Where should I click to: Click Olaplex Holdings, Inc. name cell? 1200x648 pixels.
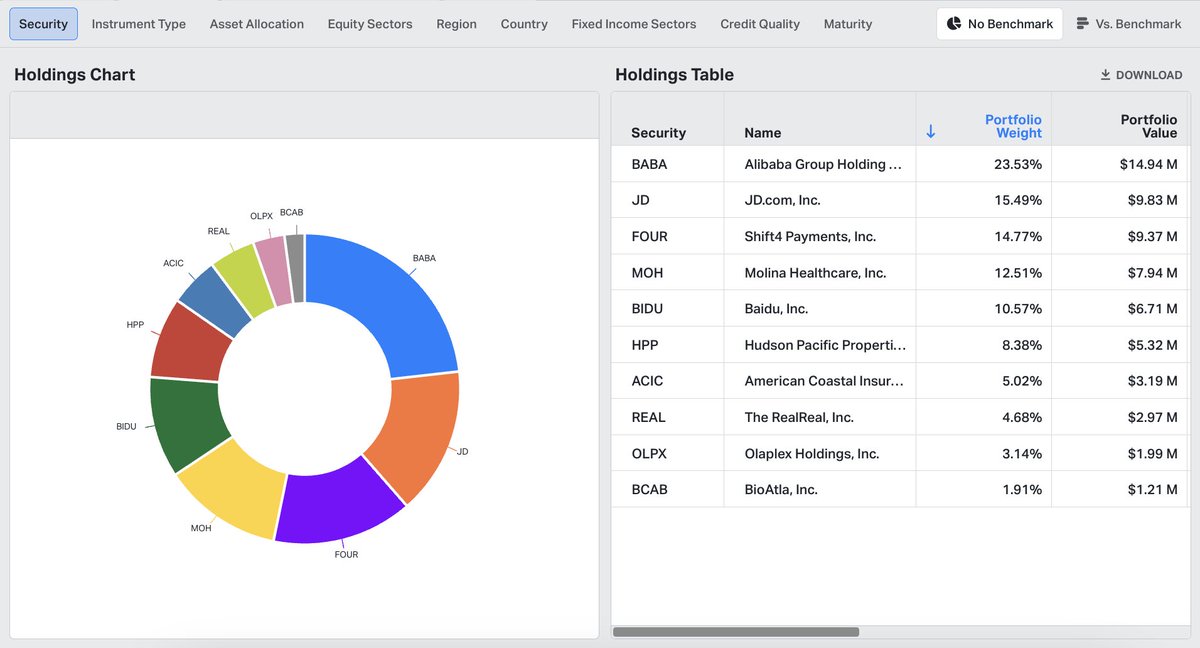tap(819, 453)
